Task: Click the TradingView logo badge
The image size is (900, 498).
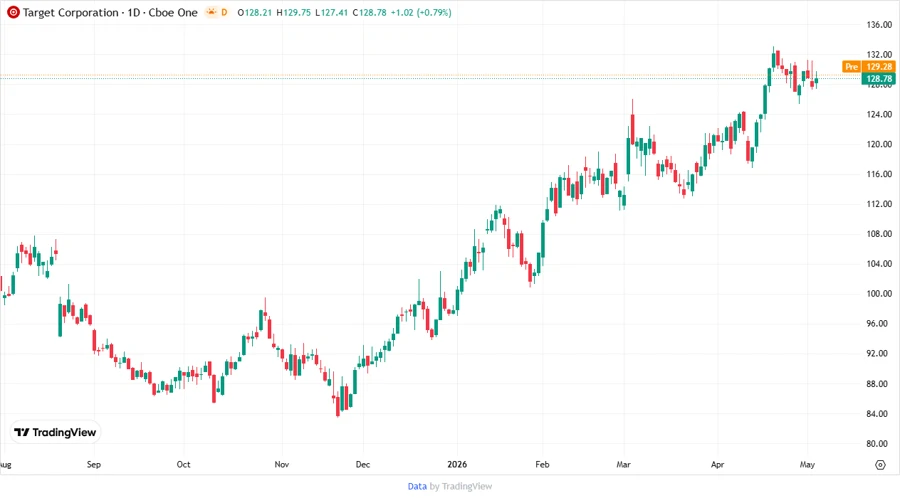Action: [x=56, y=433]
